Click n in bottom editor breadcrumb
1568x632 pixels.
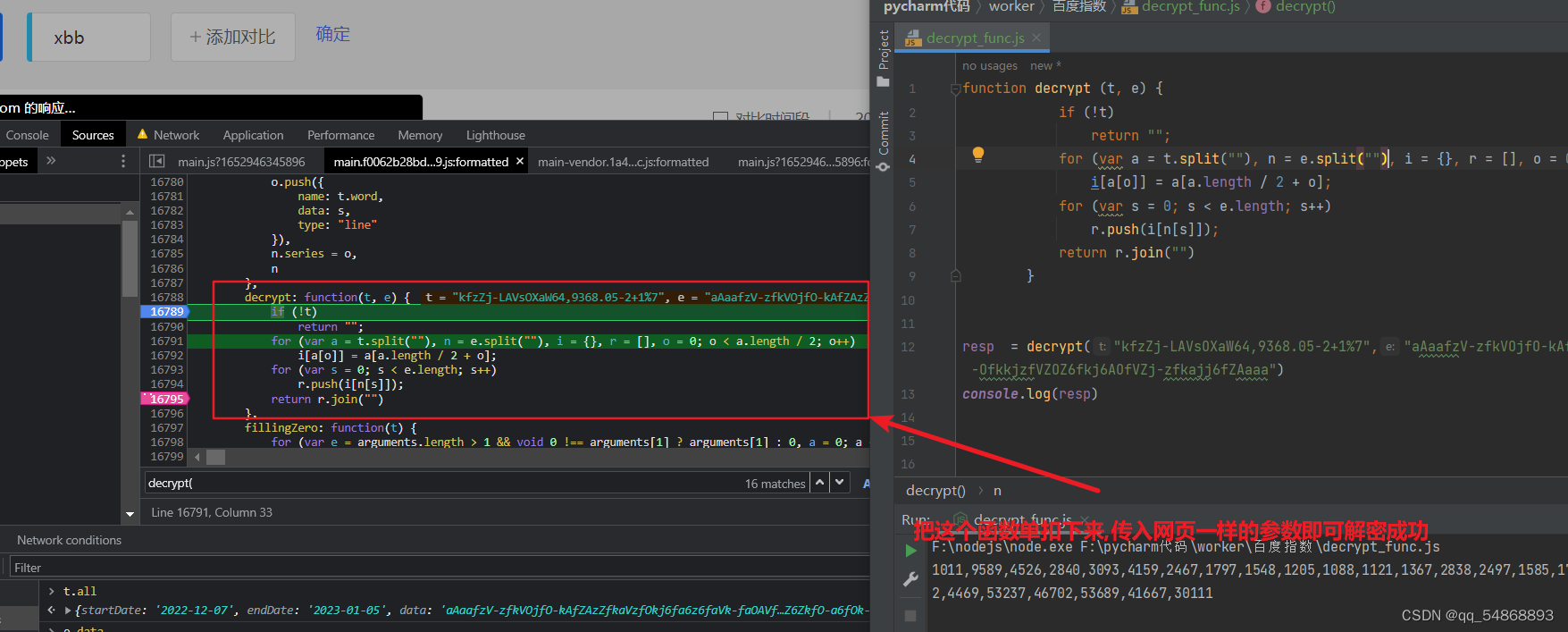(997, 490)
